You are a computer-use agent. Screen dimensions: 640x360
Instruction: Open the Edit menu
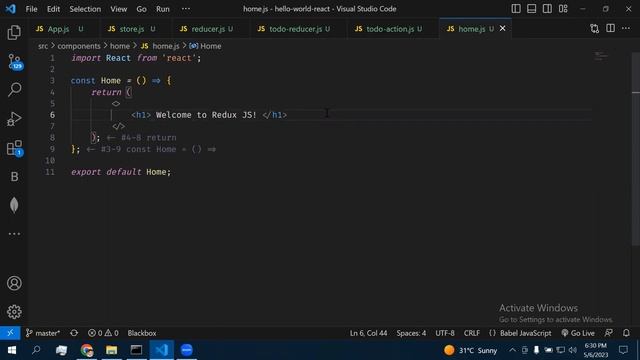(53, 9)
